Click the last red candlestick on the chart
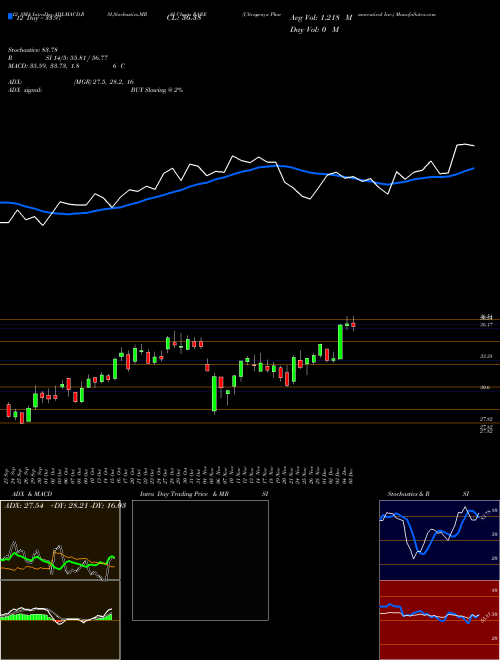 pyautogui.click(x=354, y=325)
